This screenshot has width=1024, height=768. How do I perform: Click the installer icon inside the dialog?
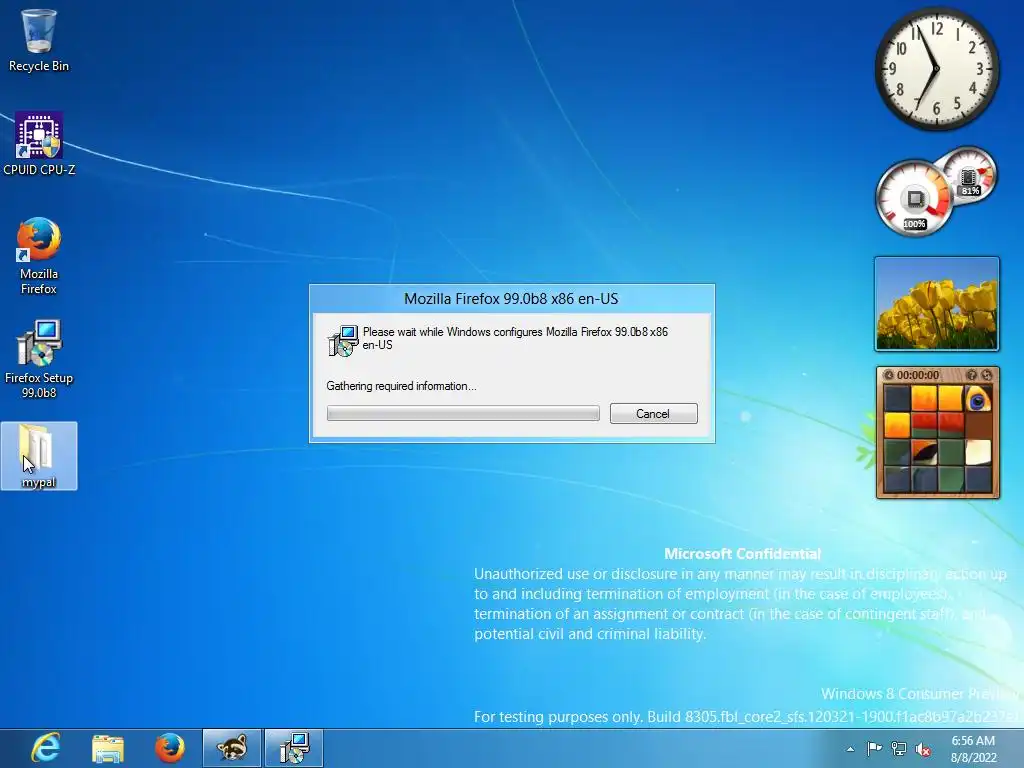pos(343,340)
